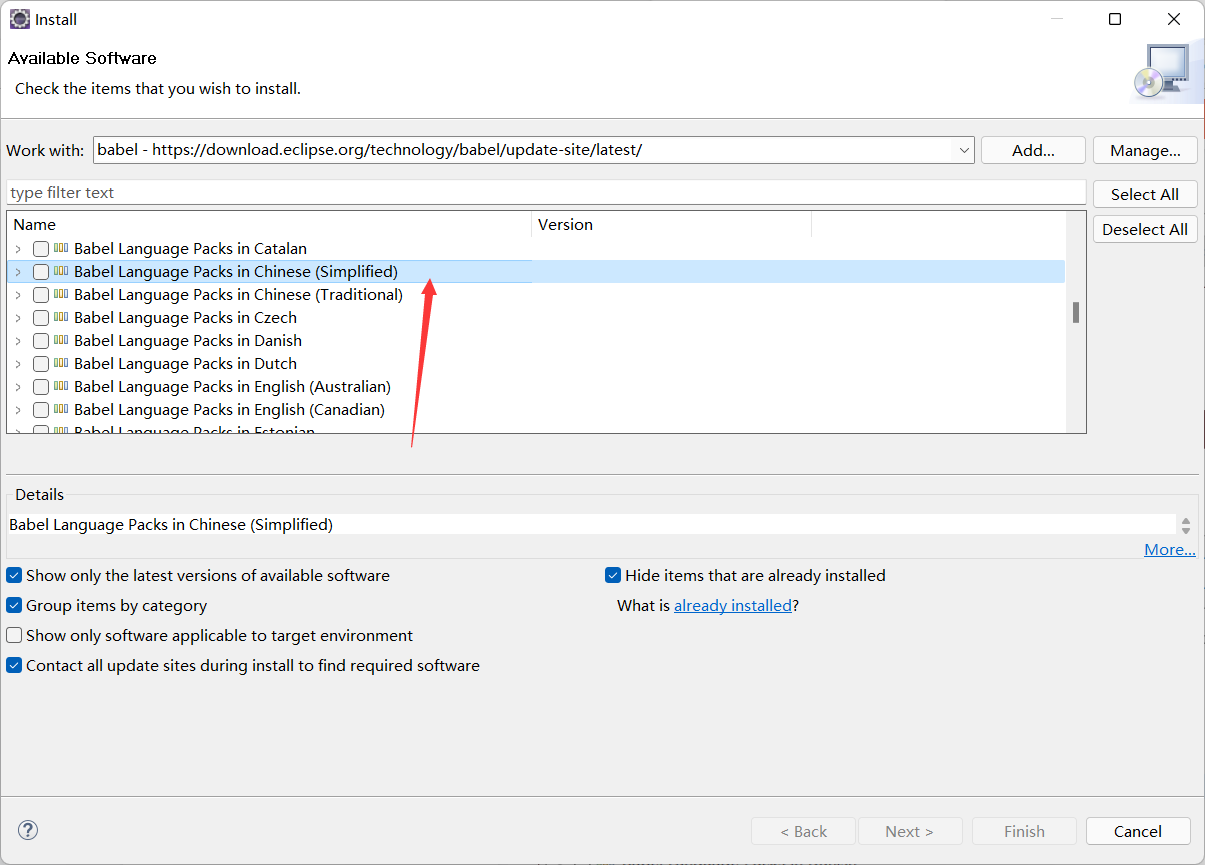Click category icon beside Chinese (Simplified) pack

click(61, 271)
